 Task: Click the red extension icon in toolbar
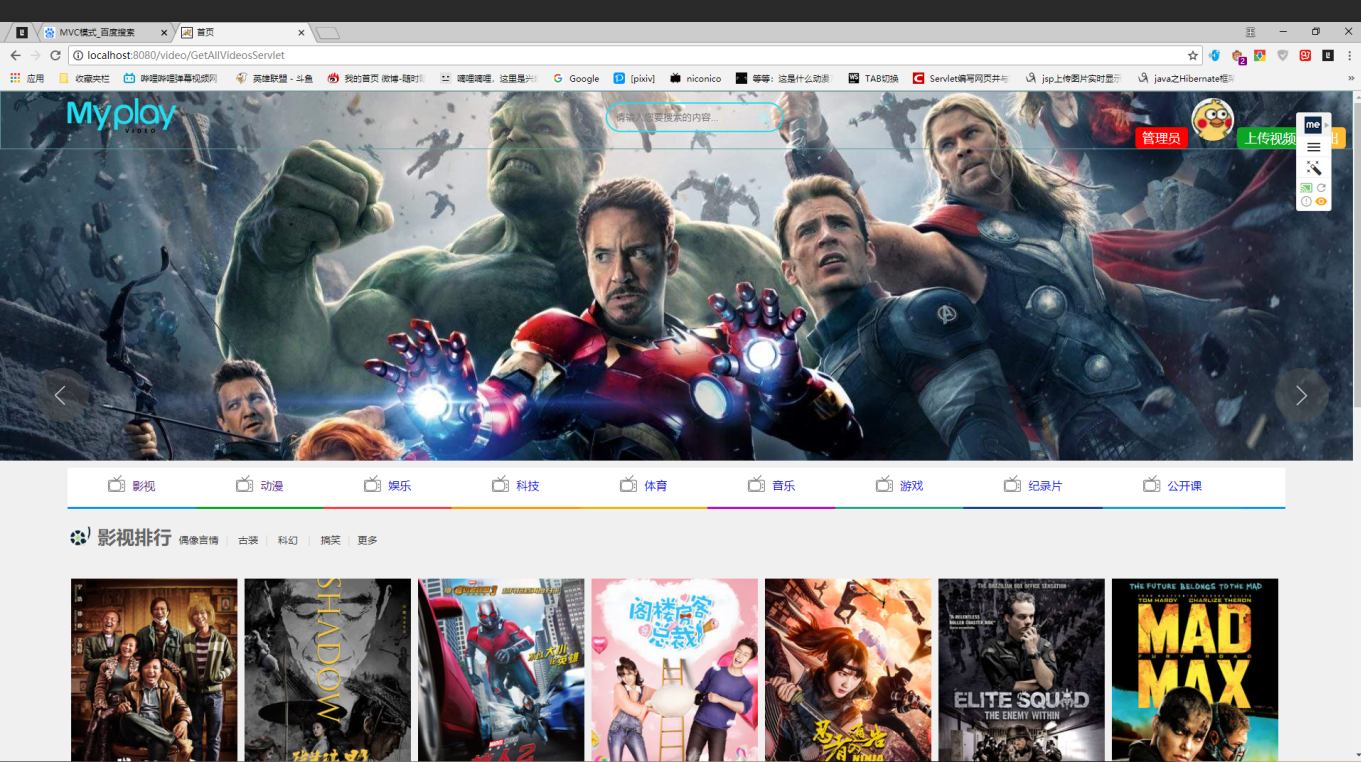tap(1305, 56)
